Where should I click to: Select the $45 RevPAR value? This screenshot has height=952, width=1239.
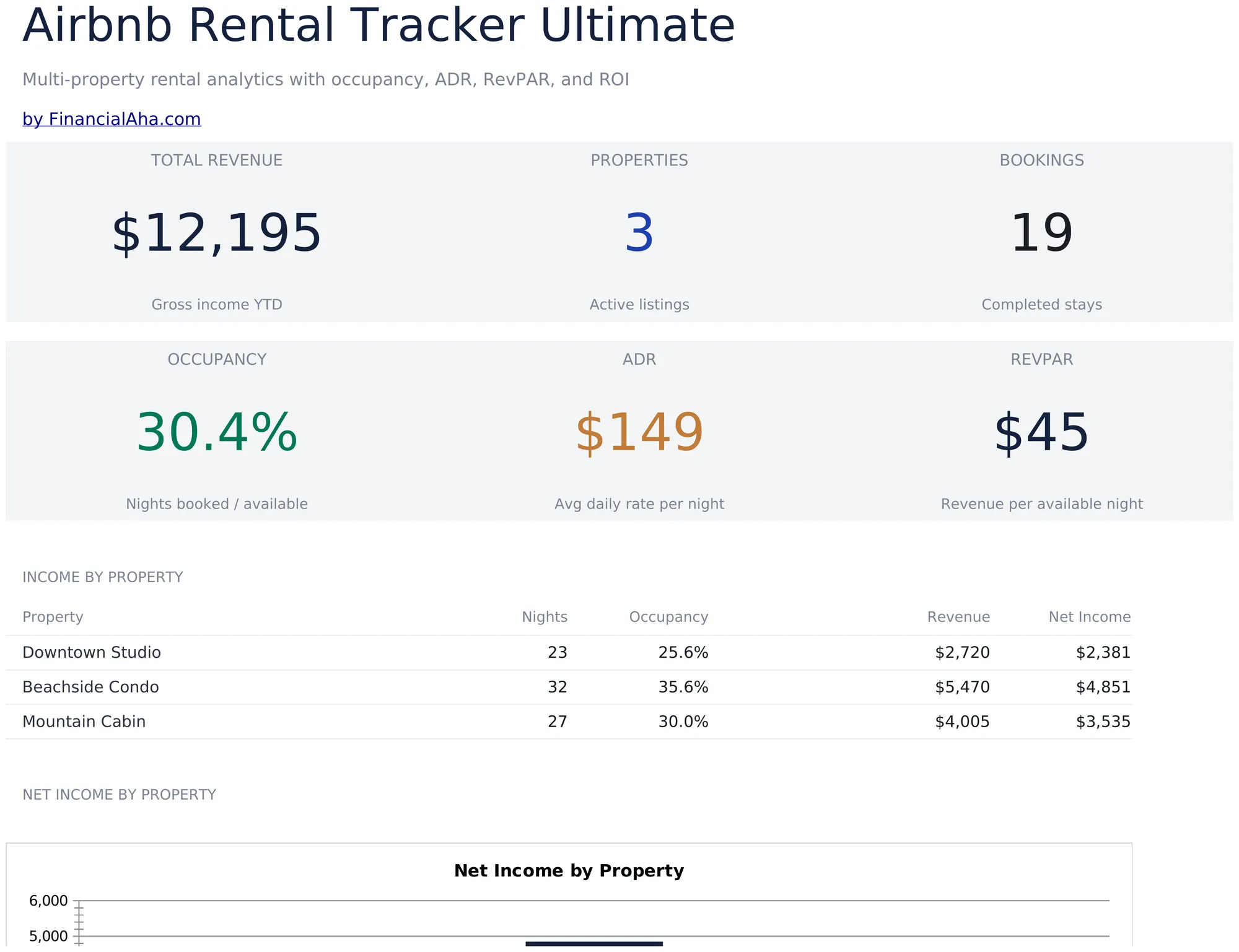(1042, 433)
